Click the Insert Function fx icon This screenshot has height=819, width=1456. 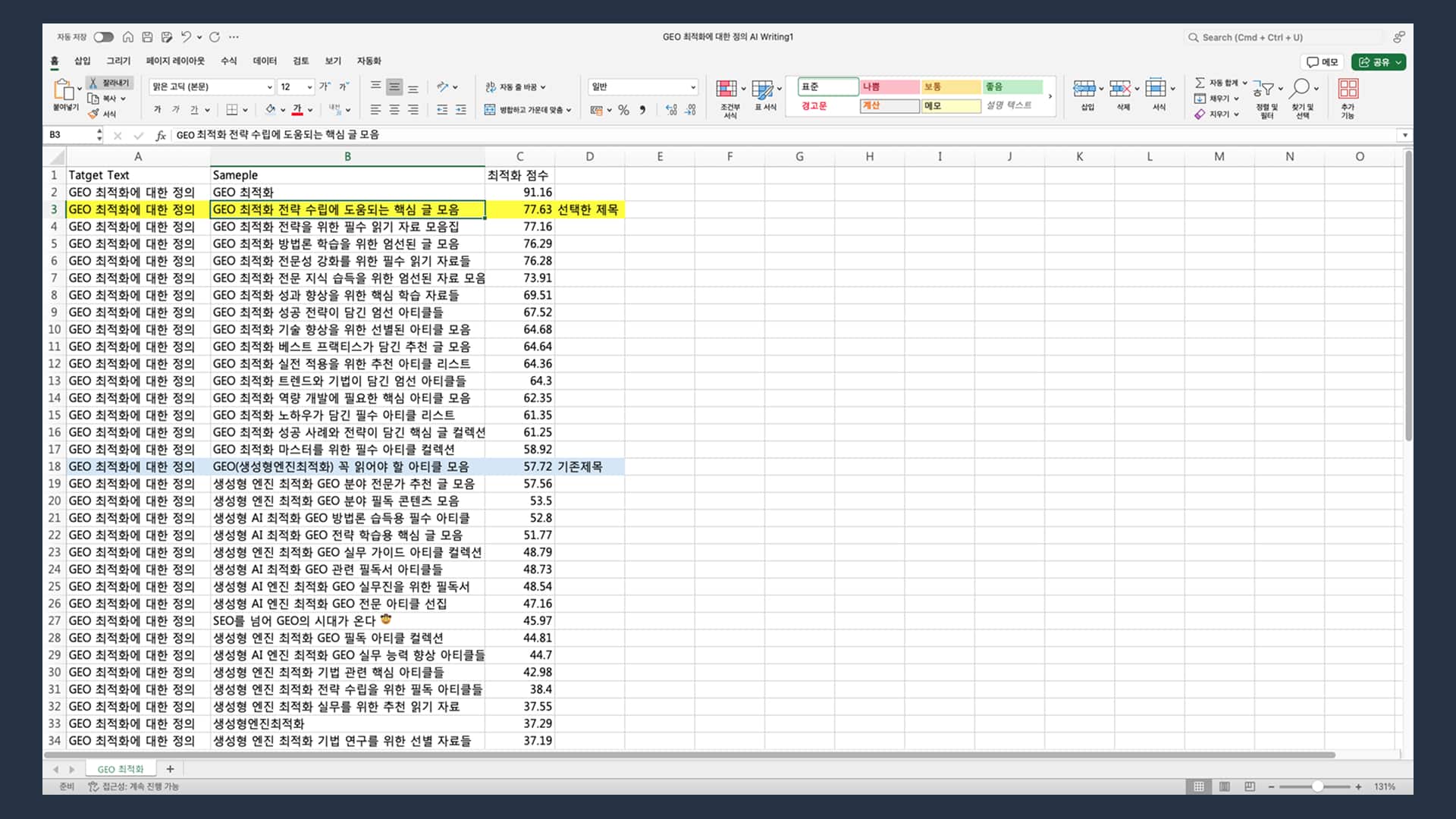(160, 135)
